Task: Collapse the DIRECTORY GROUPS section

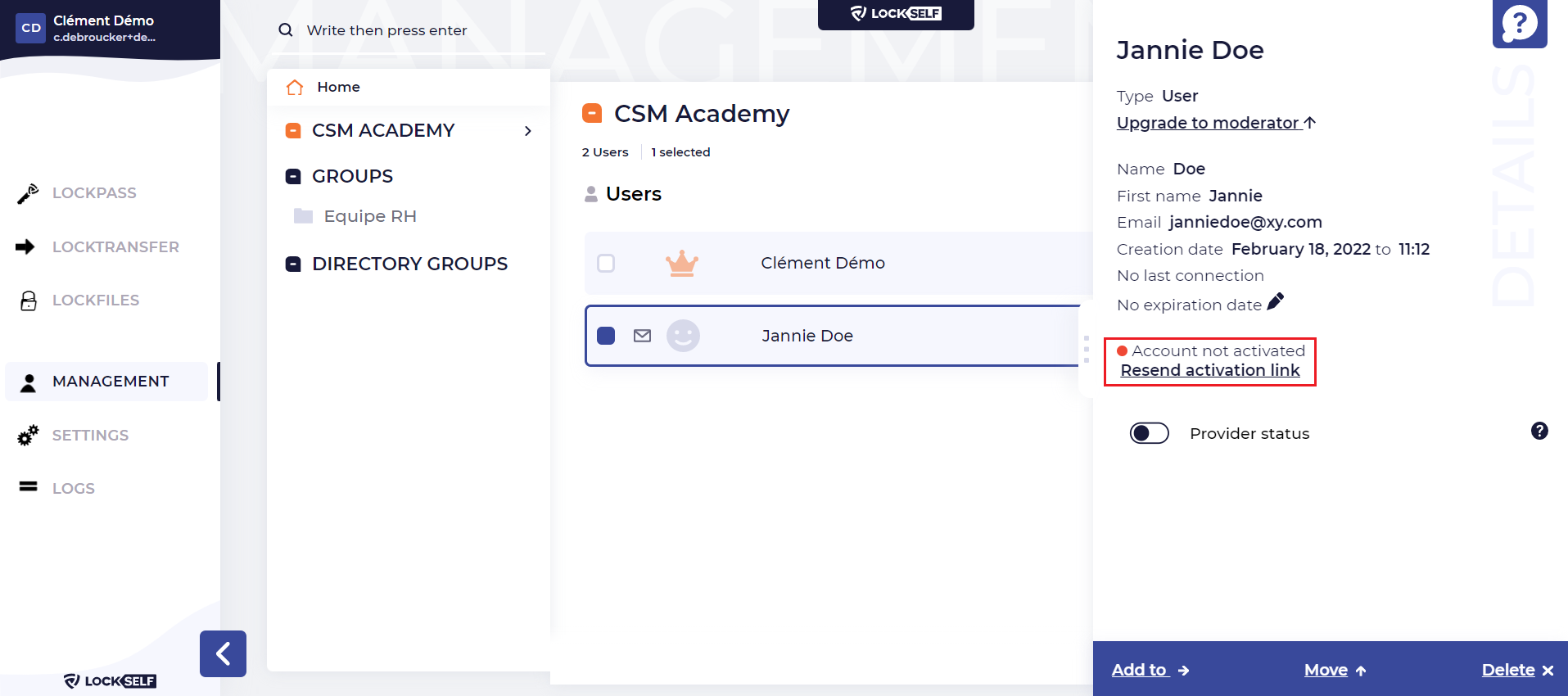Action: point(292,264)
